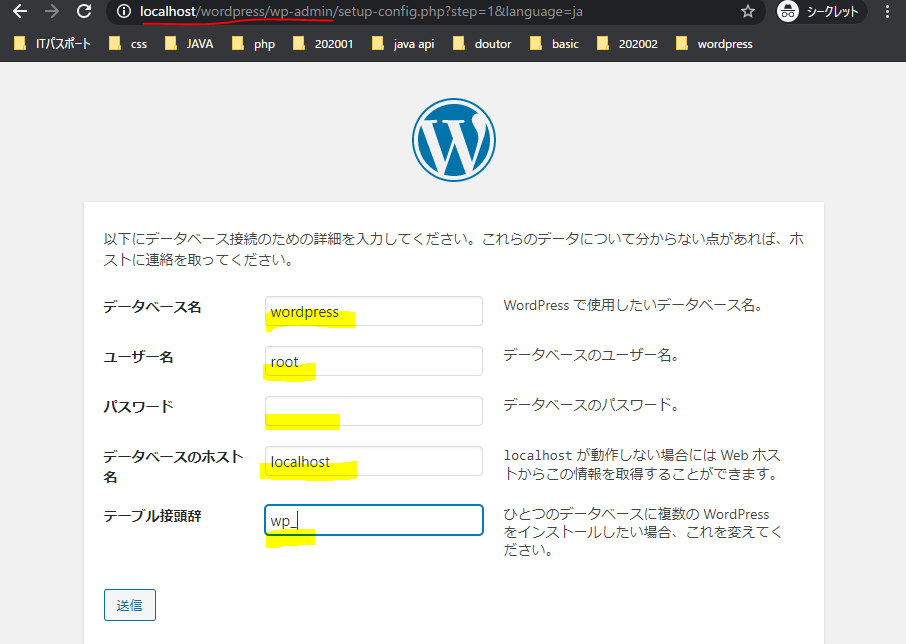Click the データベース名 label
Screen dimensions: 906x644
tap(152, 307)
